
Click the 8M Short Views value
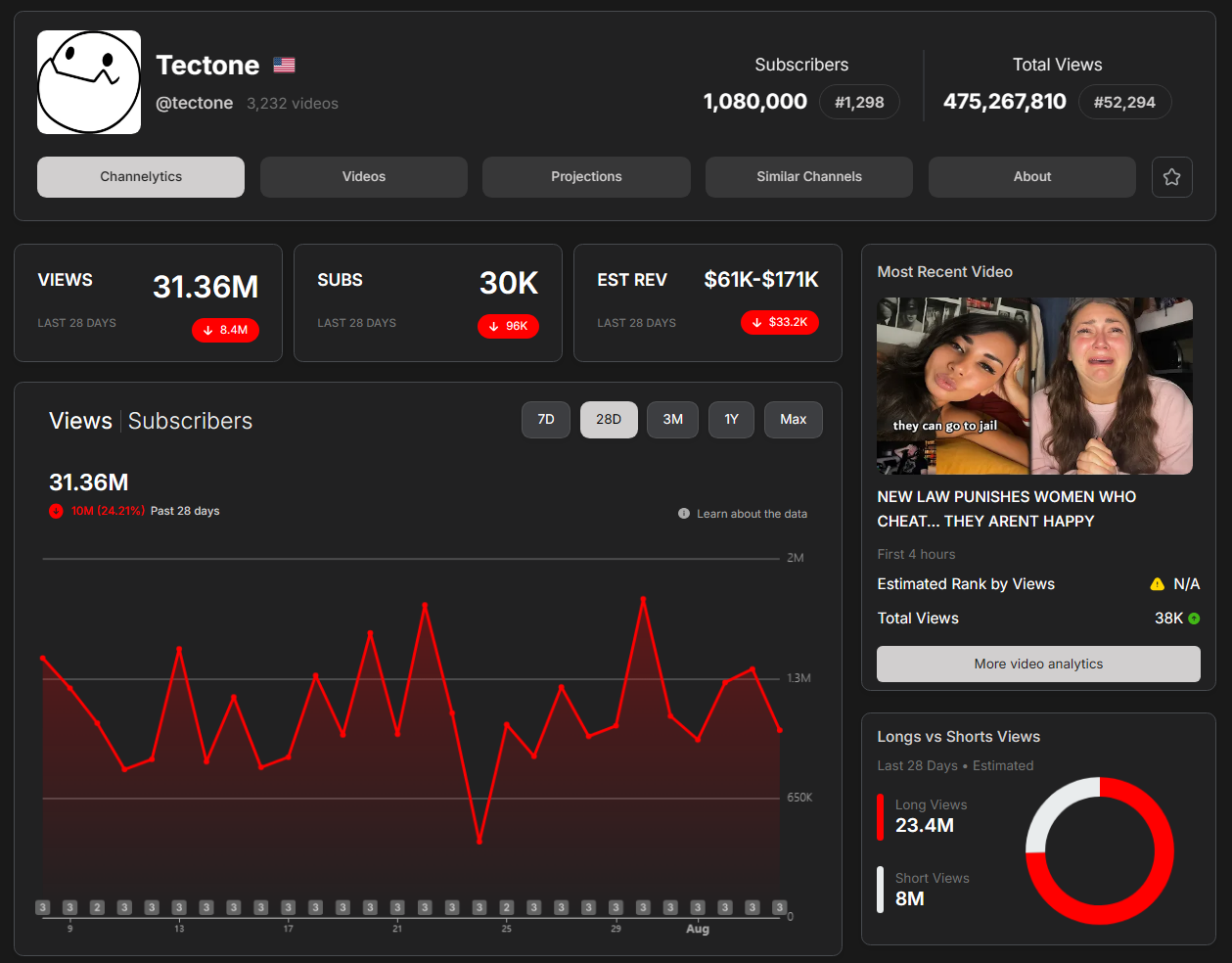coord(910,899)
